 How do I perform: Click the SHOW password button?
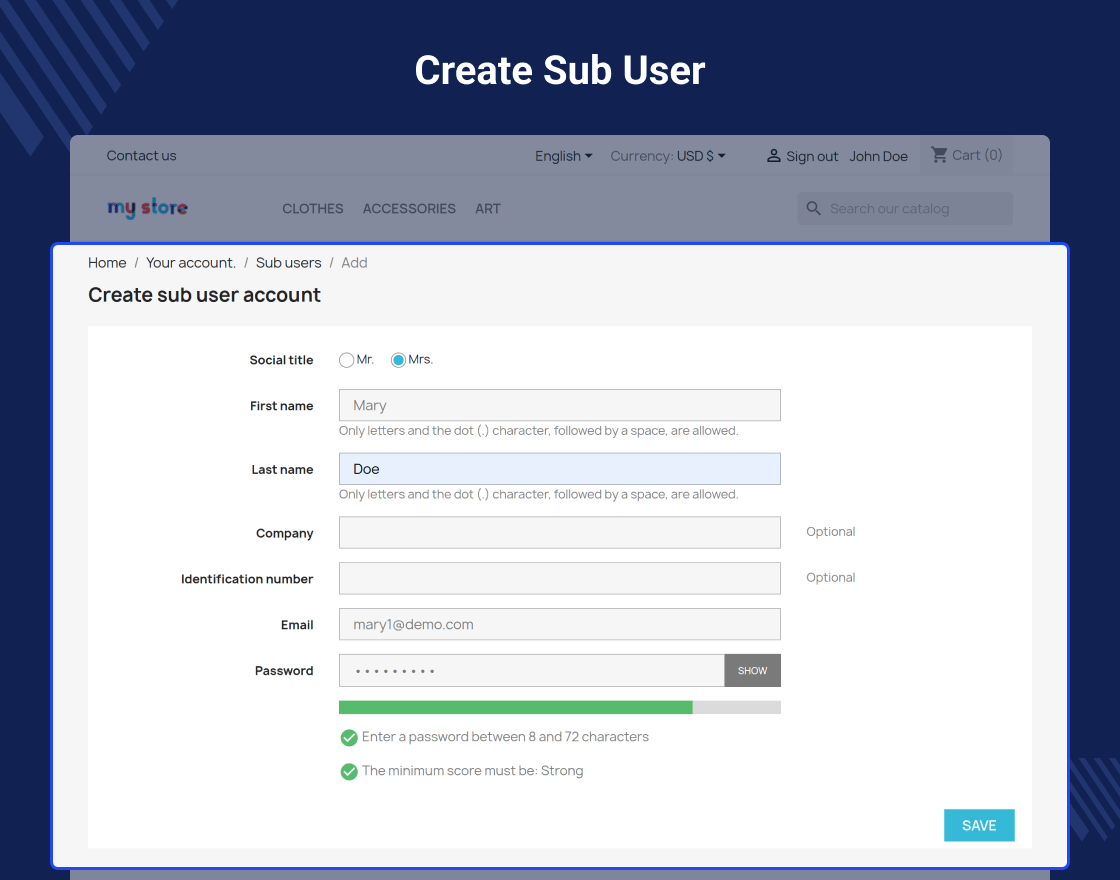[x=752, y=671]
